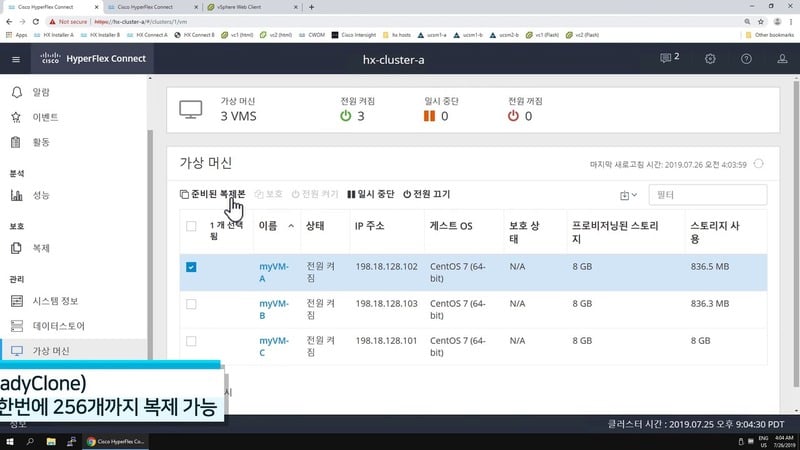Click the 전원 끄기 power off button

click(x=427, y=194)
